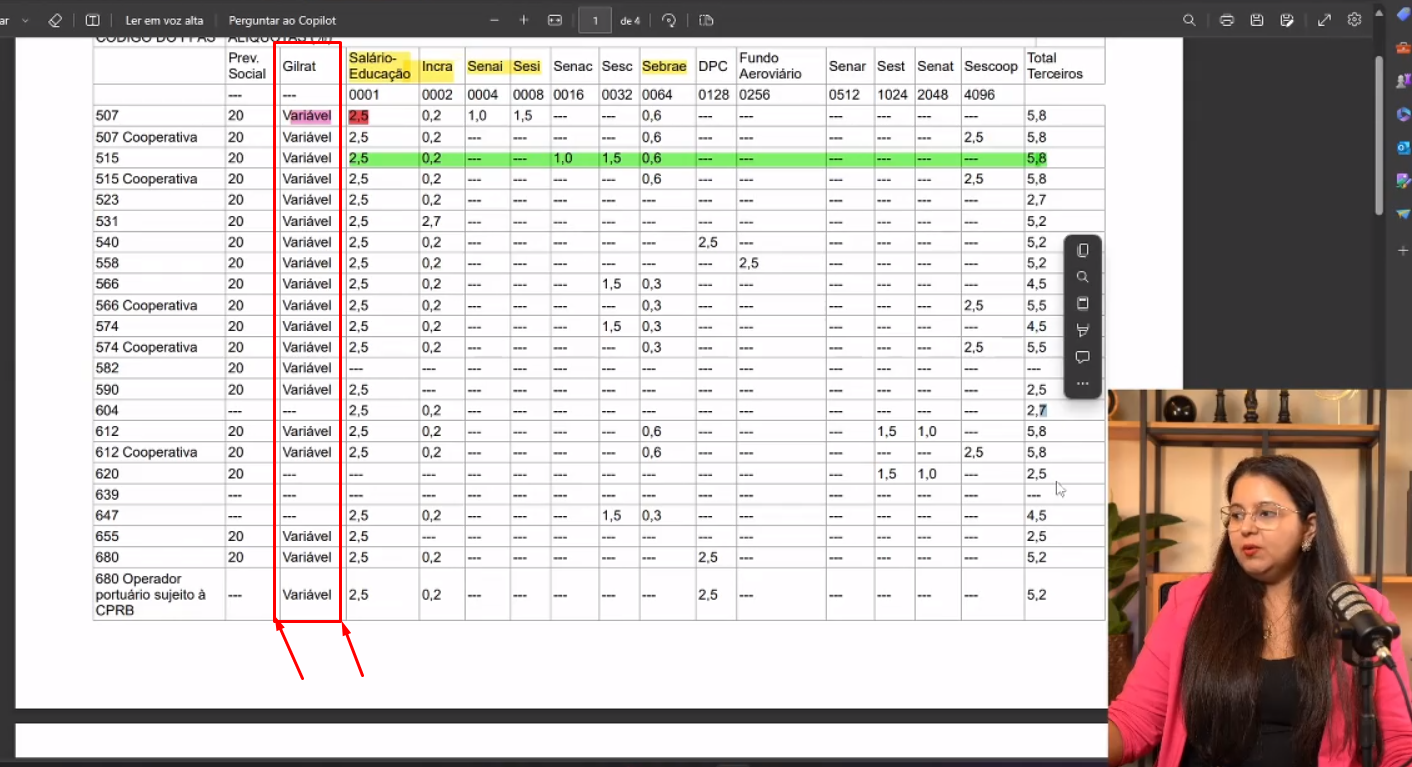Image resolution: width=1412 pixels, height=767 pixels.
Task: Add a comment from the floating mini toolbar
Action: click(x=1082, y=357)
